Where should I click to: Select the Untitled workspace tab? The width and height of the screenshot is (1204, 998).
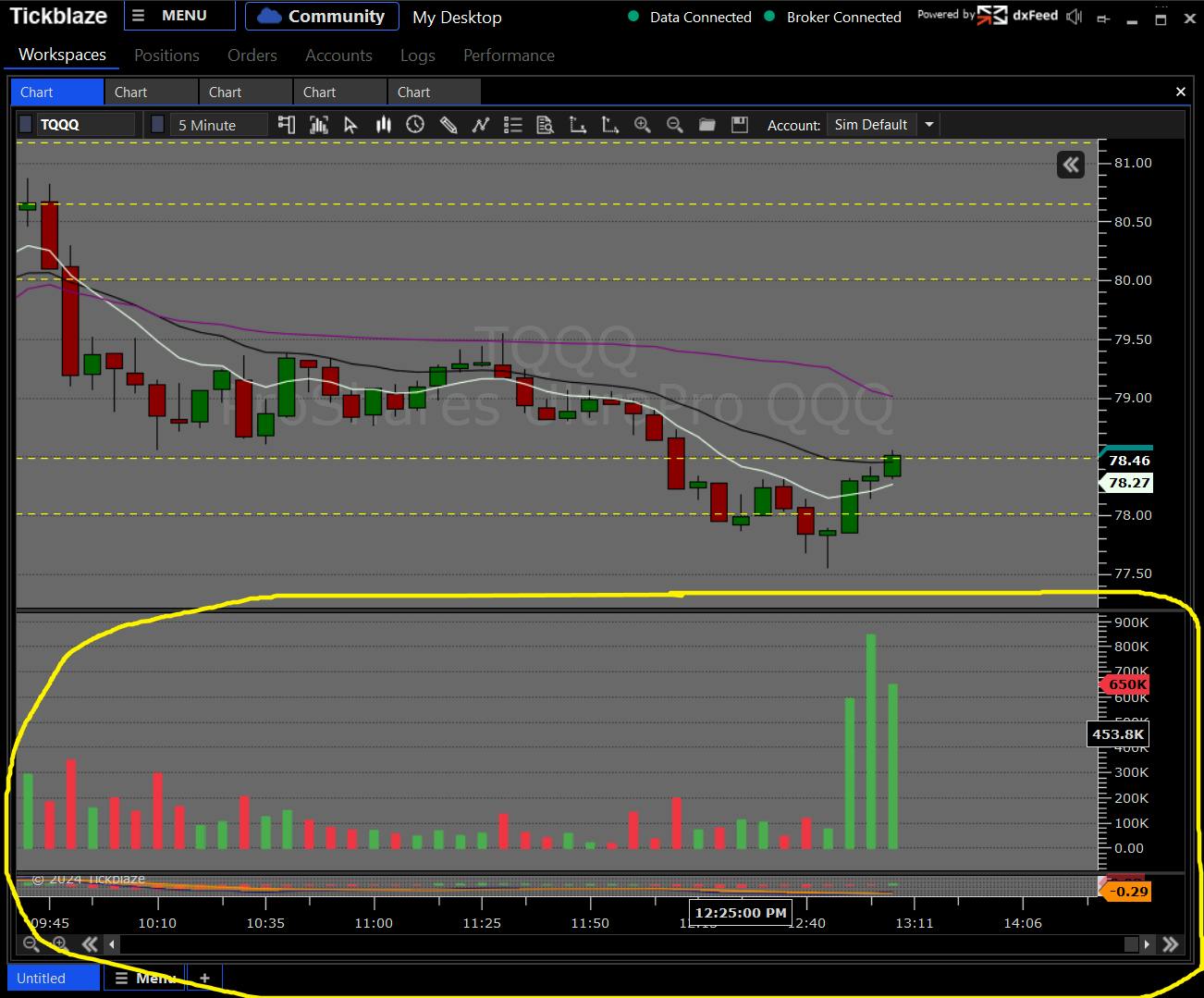53,978
